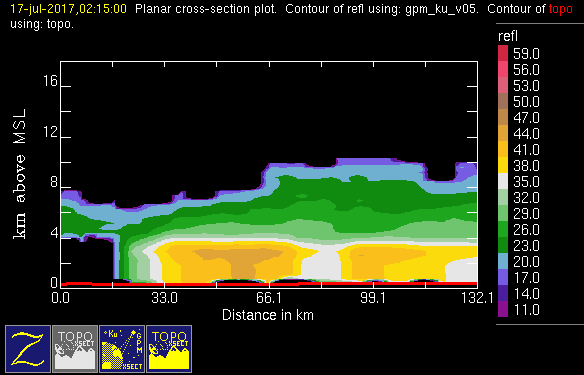The height and width of the screenshot is (375, 584).
Task: Choose the 38.0 yellow legend swatch
Action: [503, 165]
